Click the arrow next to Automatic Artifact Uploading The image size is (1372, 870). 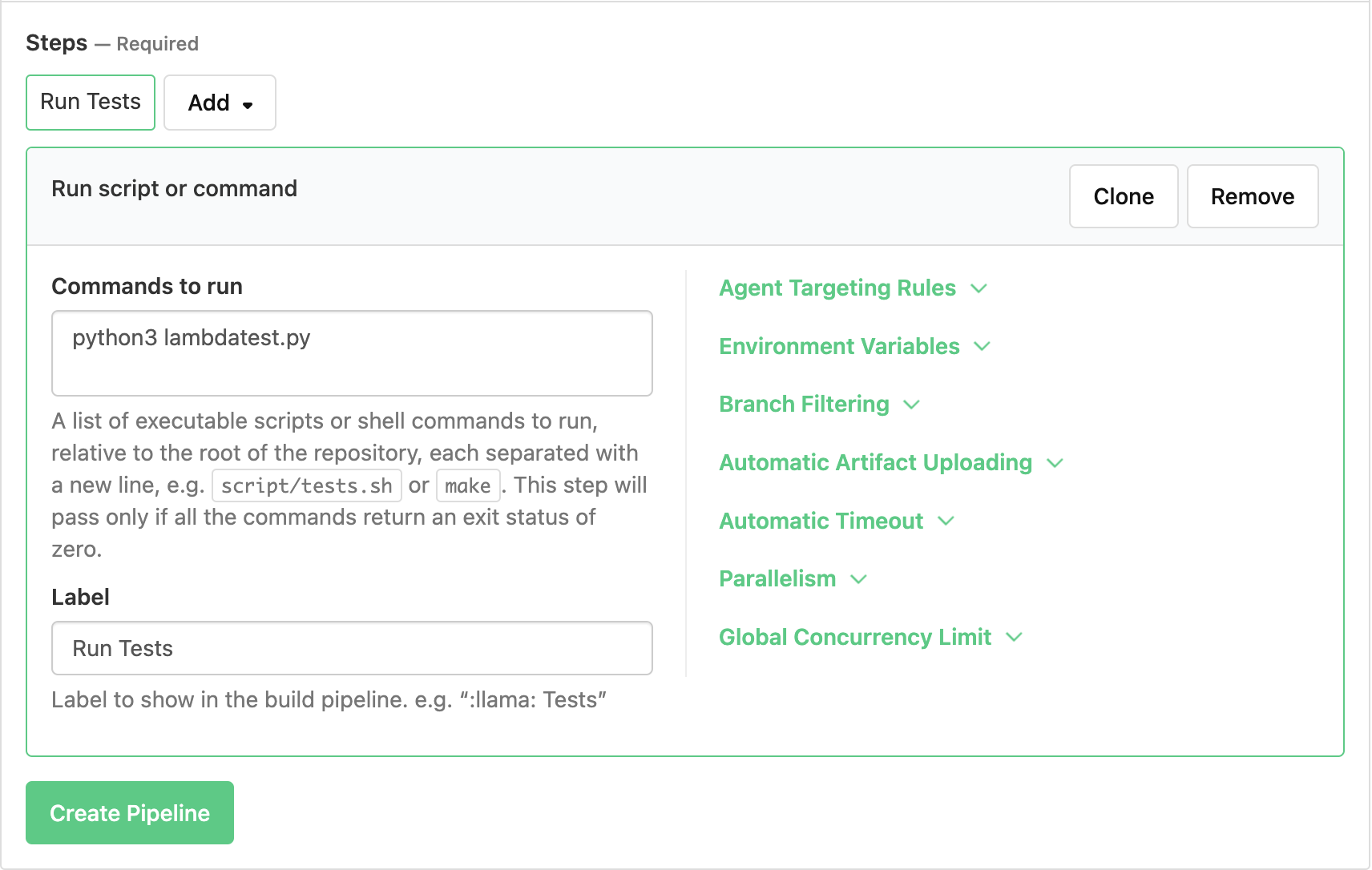[1055, 463]
